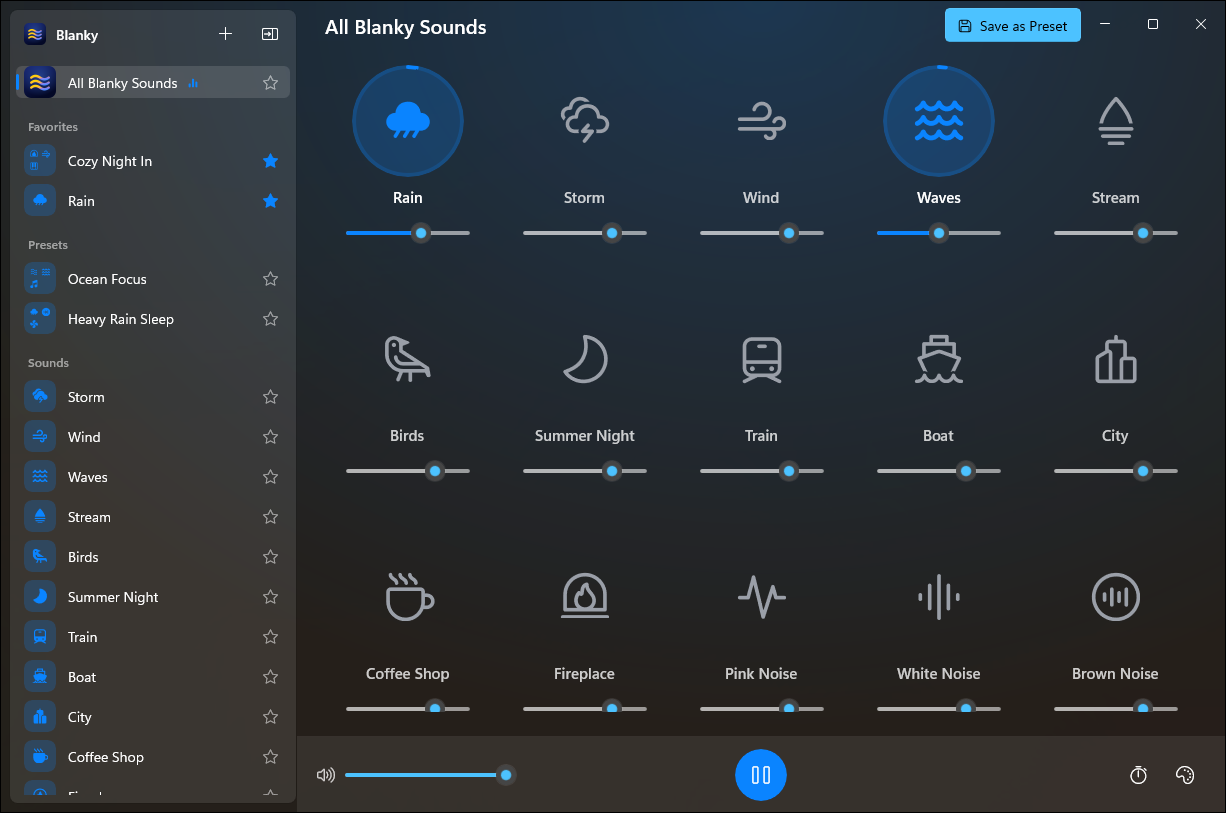Star the Ocean Focus preset

270,279
